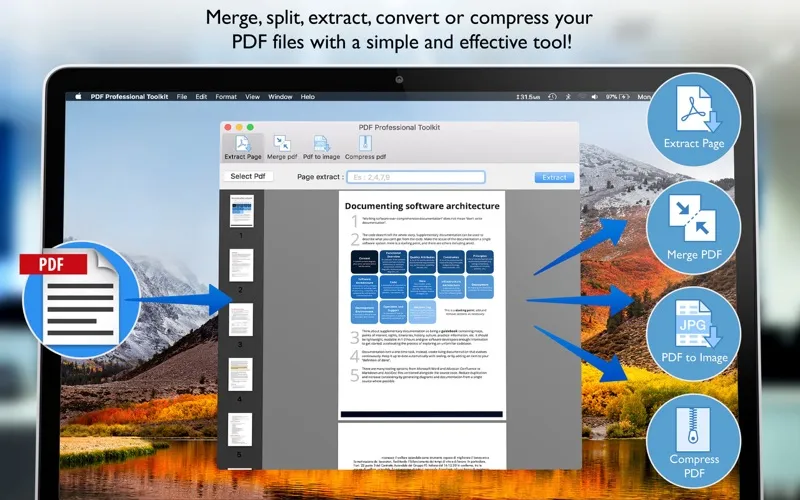Select page 4 thumbnail in sidebar
The width and height of the screenshot is (800, 500).
click(240, 374)
